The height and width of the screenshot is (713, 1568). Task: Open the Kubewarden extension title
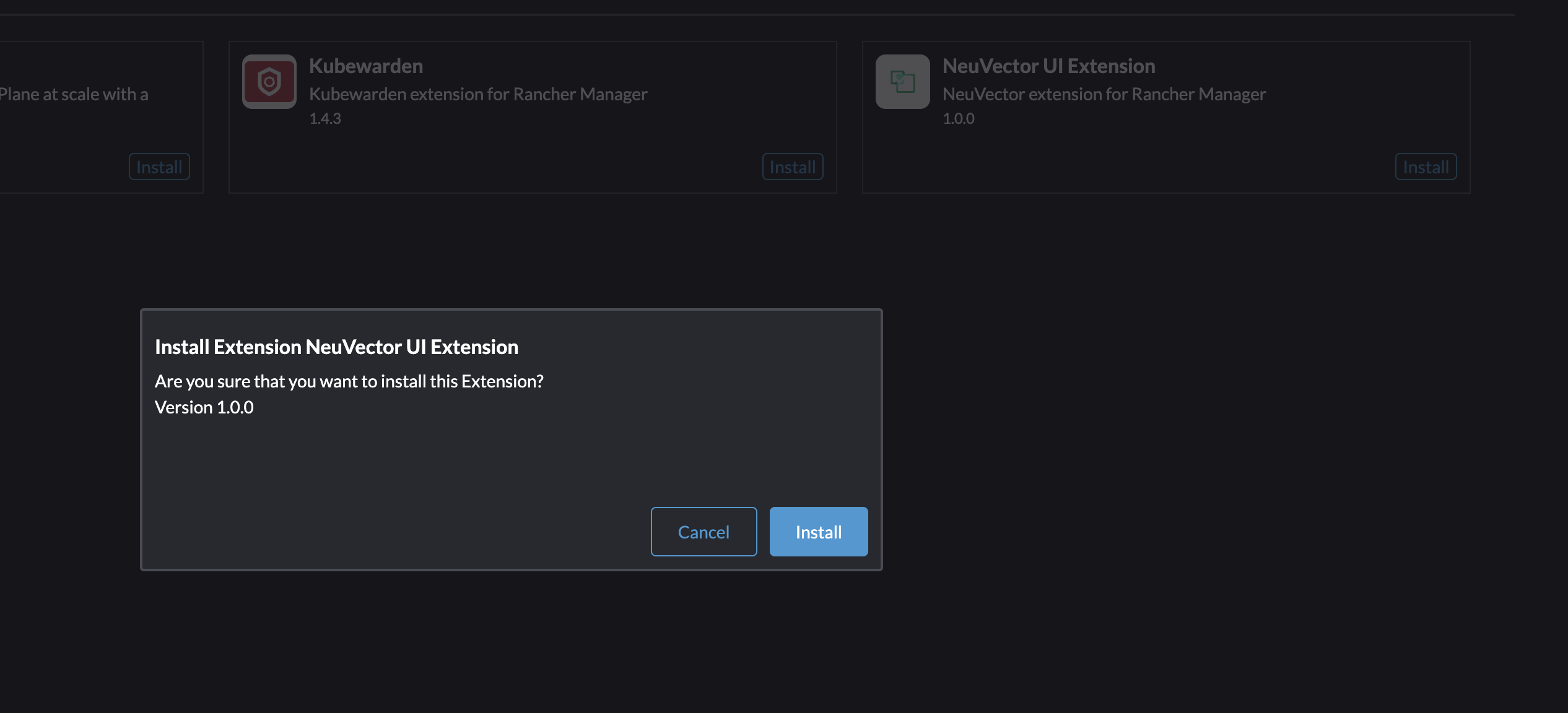366,66
